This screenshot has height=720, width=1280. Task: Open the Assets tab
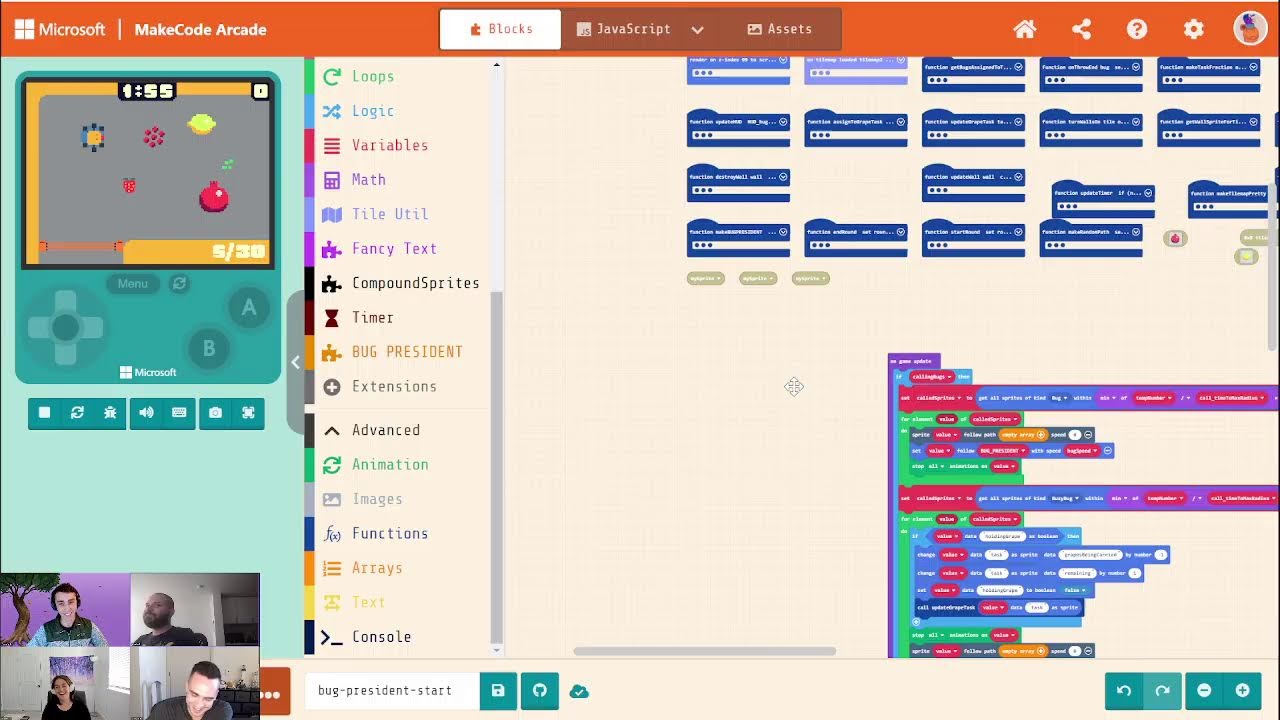point(780,29)
